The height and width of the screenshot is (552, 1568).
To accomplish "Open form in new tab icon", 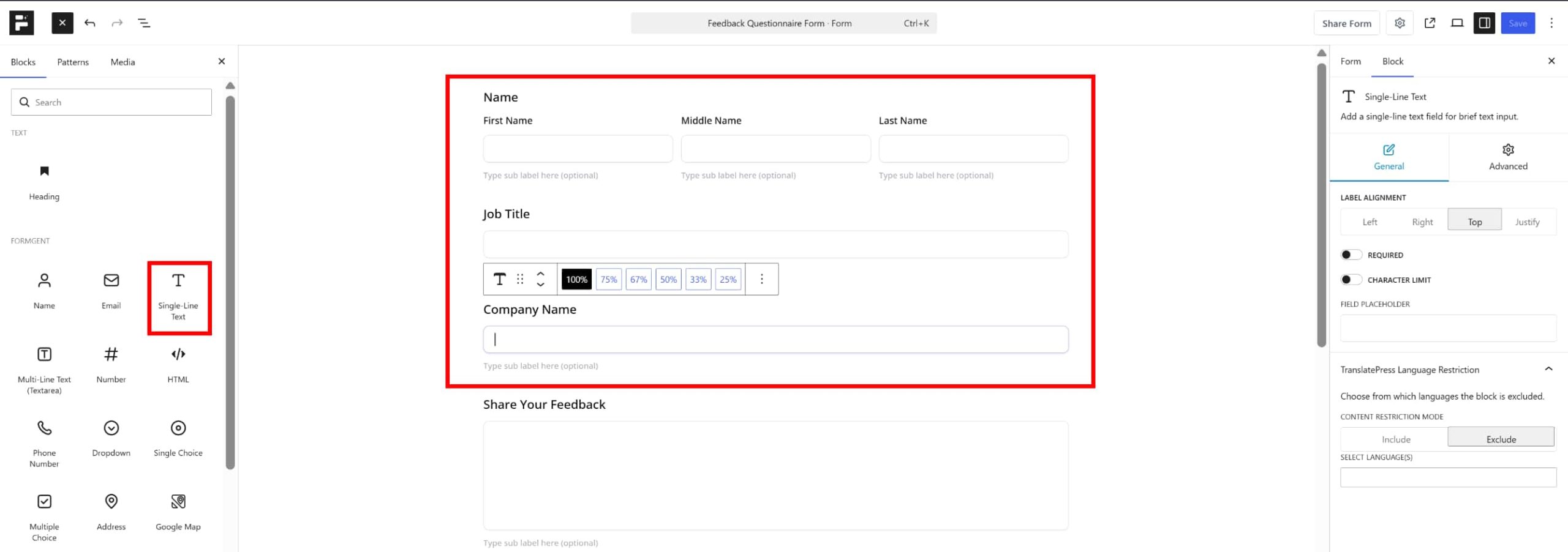I will tap(1430, 23).
